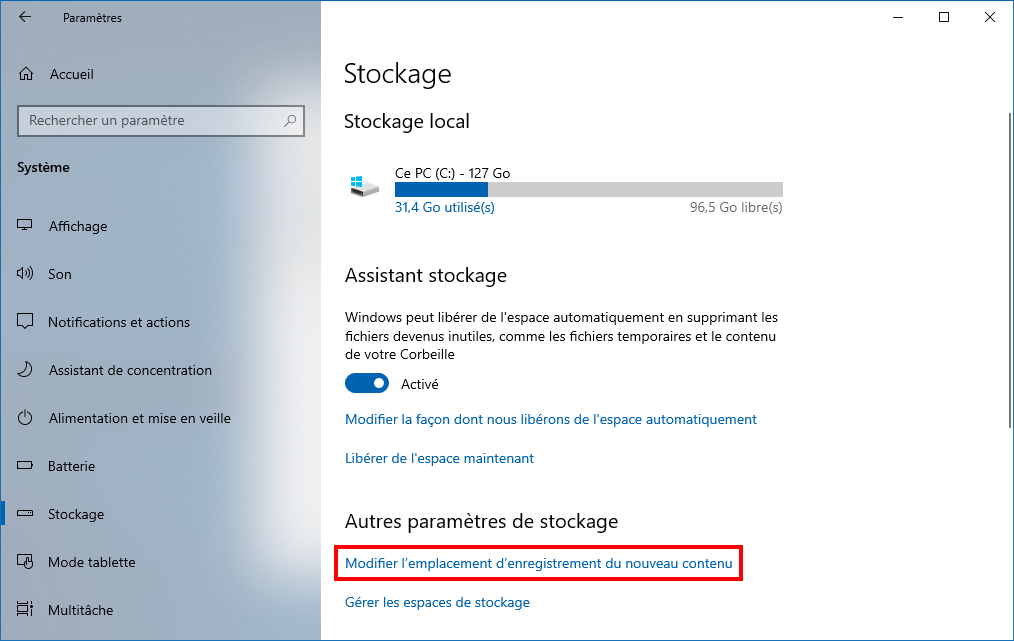Viewport: 1014px width, 641px height.
Task: Click the Batterie icon
Action: pyautogui.click(x=25, y=465)
